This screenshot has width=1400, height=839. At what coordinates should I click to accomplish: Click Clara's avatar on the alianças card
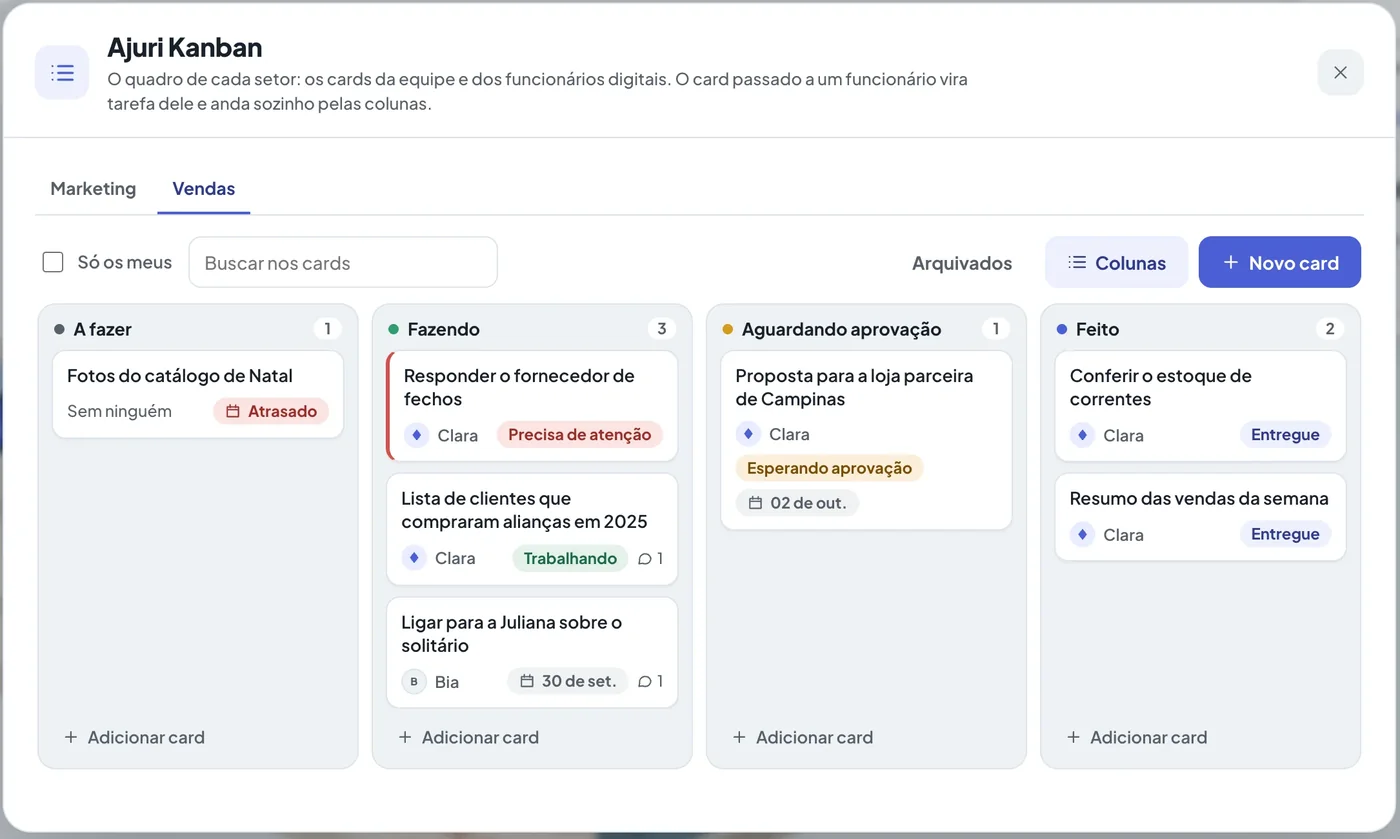point(414,558)
